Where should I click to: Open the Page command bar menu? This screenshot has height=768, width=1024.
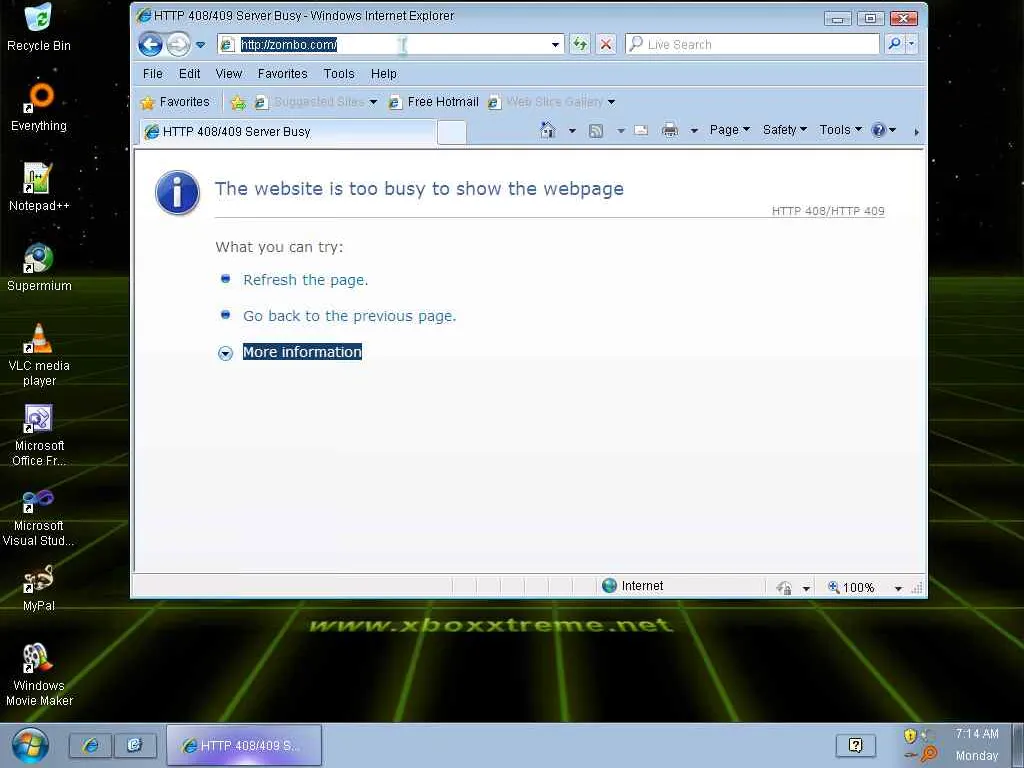pyautogui.click(x=729, y=130)
